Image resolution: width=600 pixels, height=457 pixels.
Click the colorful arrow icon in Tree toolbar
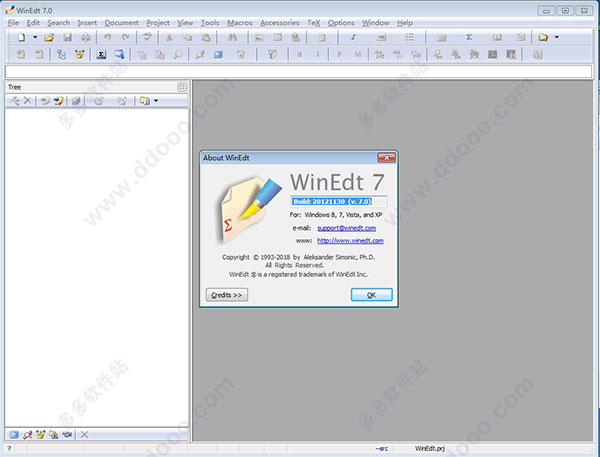click(58, 101)
